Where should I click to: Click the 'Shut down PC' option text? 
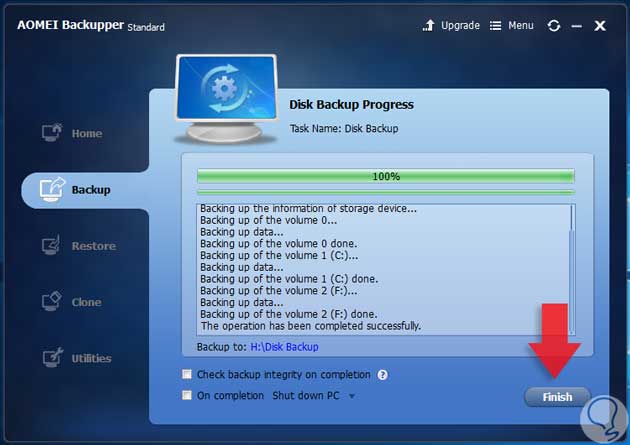click(x=306, y=396)
